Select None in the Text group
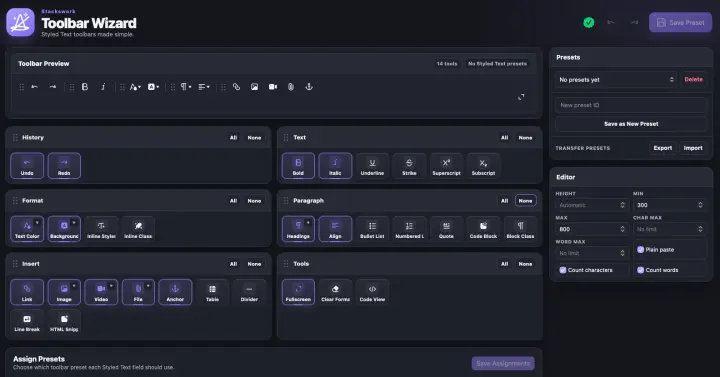720x377 pixels. [525, 138]
